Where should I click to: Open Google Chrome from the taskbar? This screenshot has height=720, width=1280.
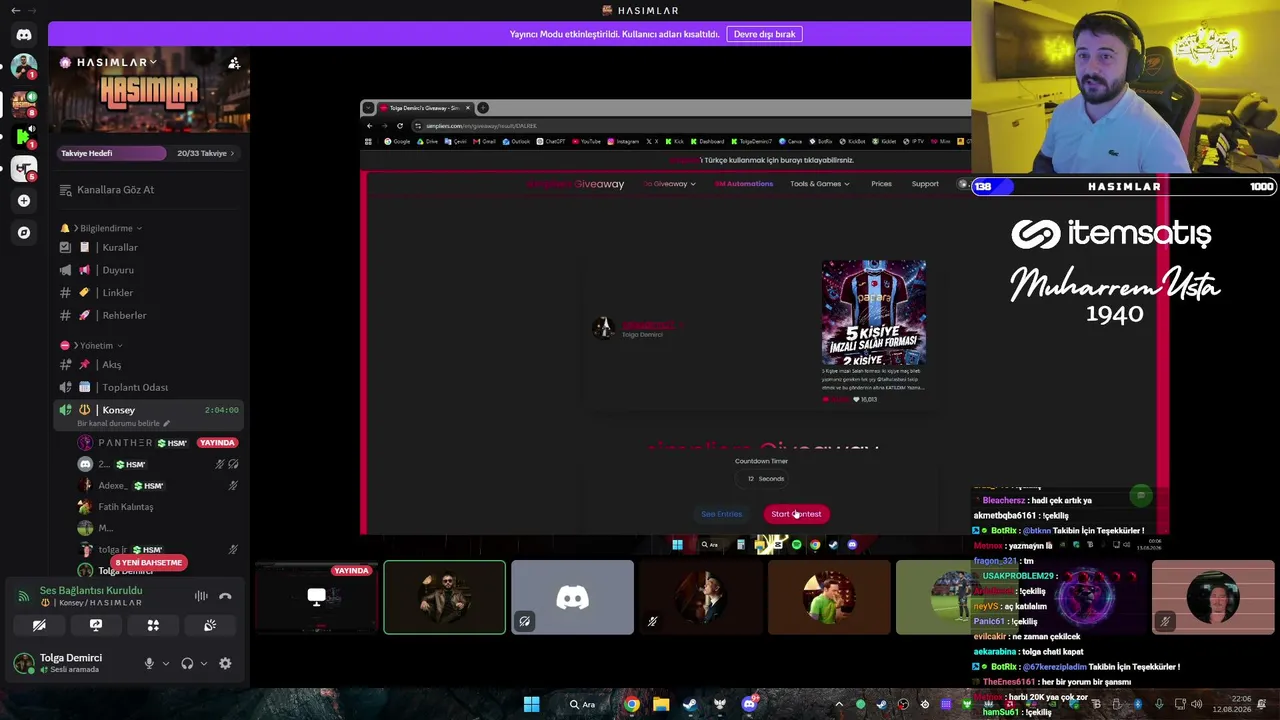632,704
